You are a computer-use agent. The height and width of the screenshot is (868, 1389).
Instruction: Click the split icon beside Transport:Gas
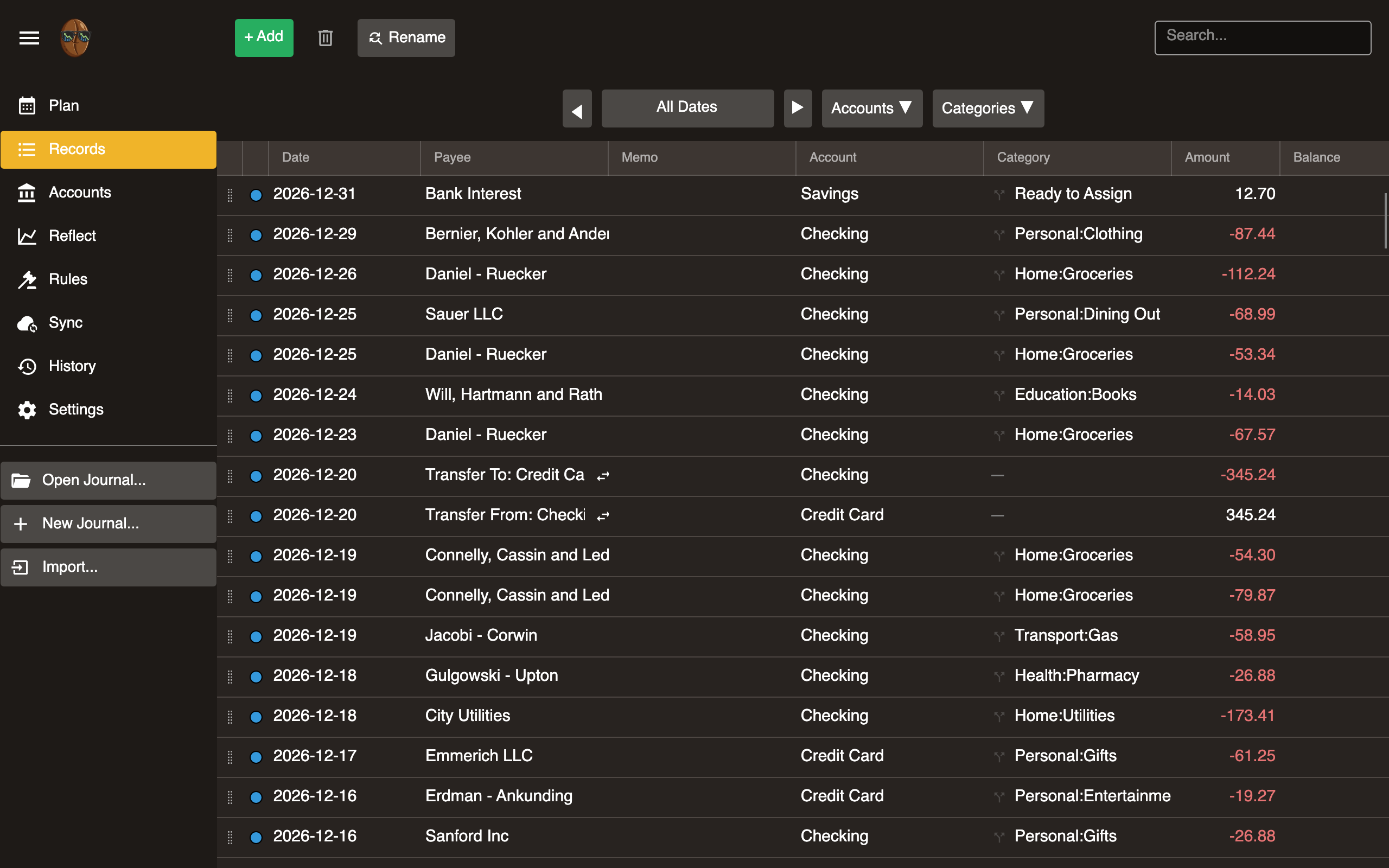click(x=999, y=636)
